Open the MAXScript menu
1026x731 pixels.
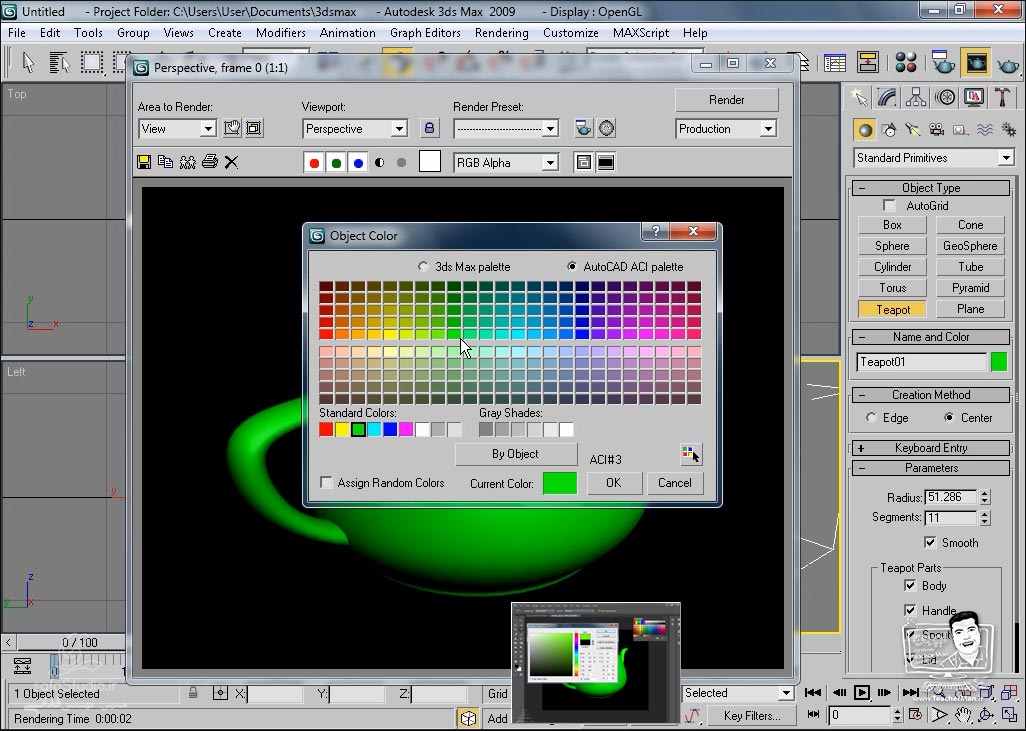[x=641, y=33]
